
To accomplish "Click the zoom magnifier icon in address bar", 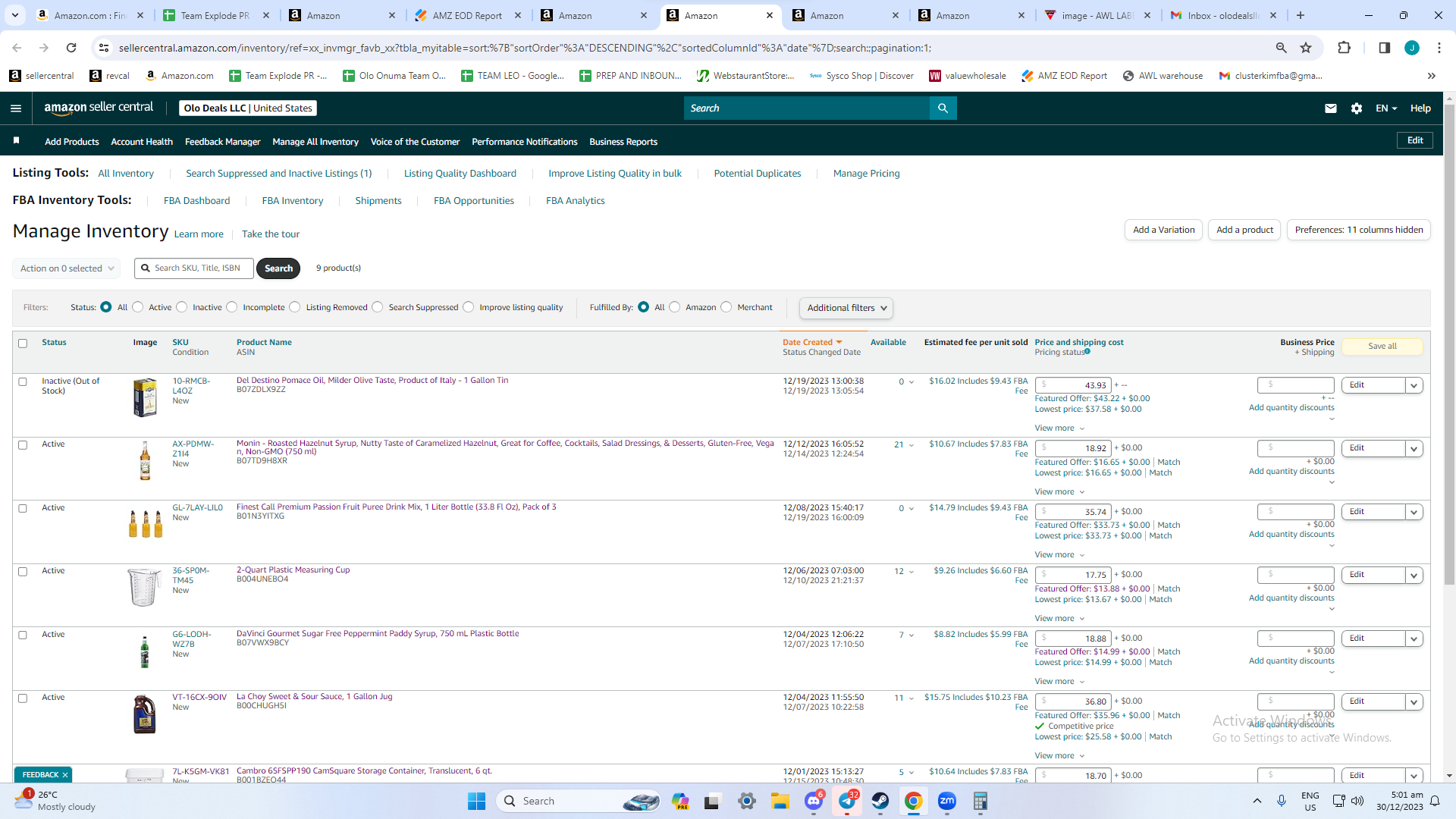I will (x=1281, y=48).
